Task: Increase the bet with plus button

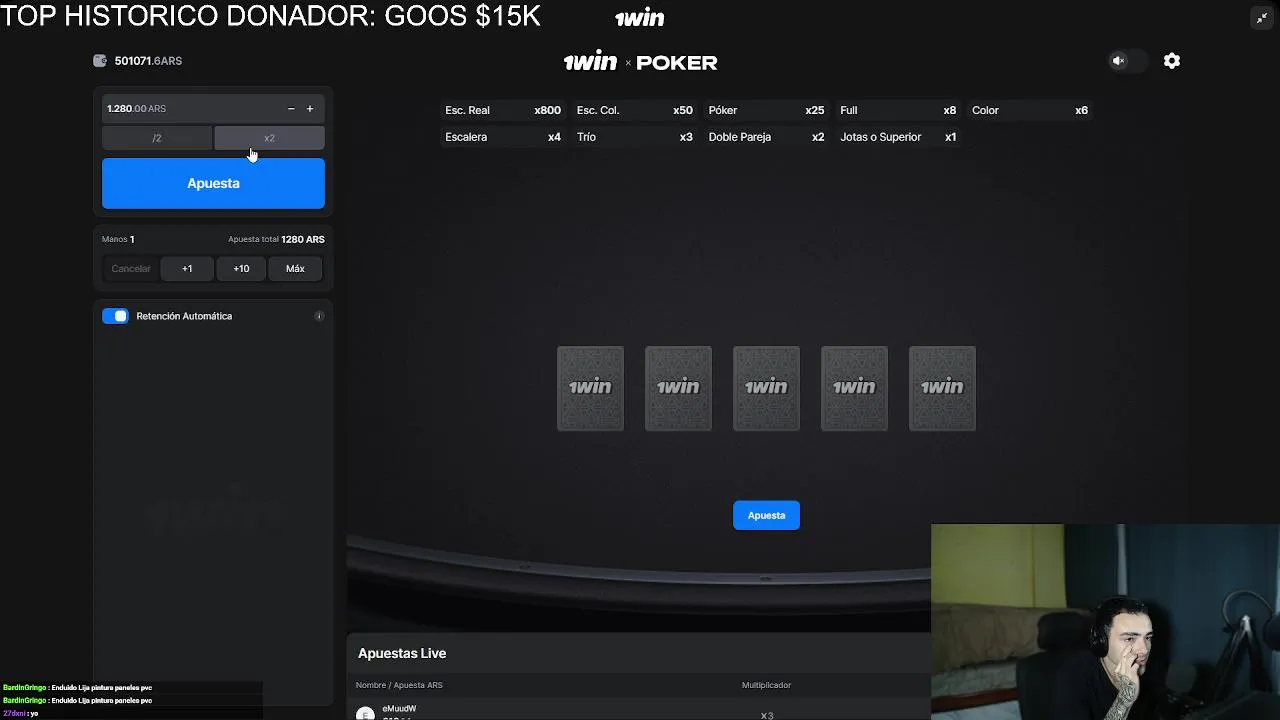Action: pos(310,109)
